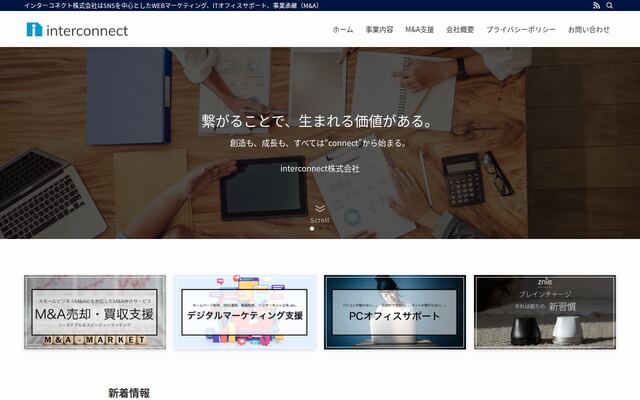Open the PCオフィスサポート banner
640x400 pixels.
click(395, 312)
